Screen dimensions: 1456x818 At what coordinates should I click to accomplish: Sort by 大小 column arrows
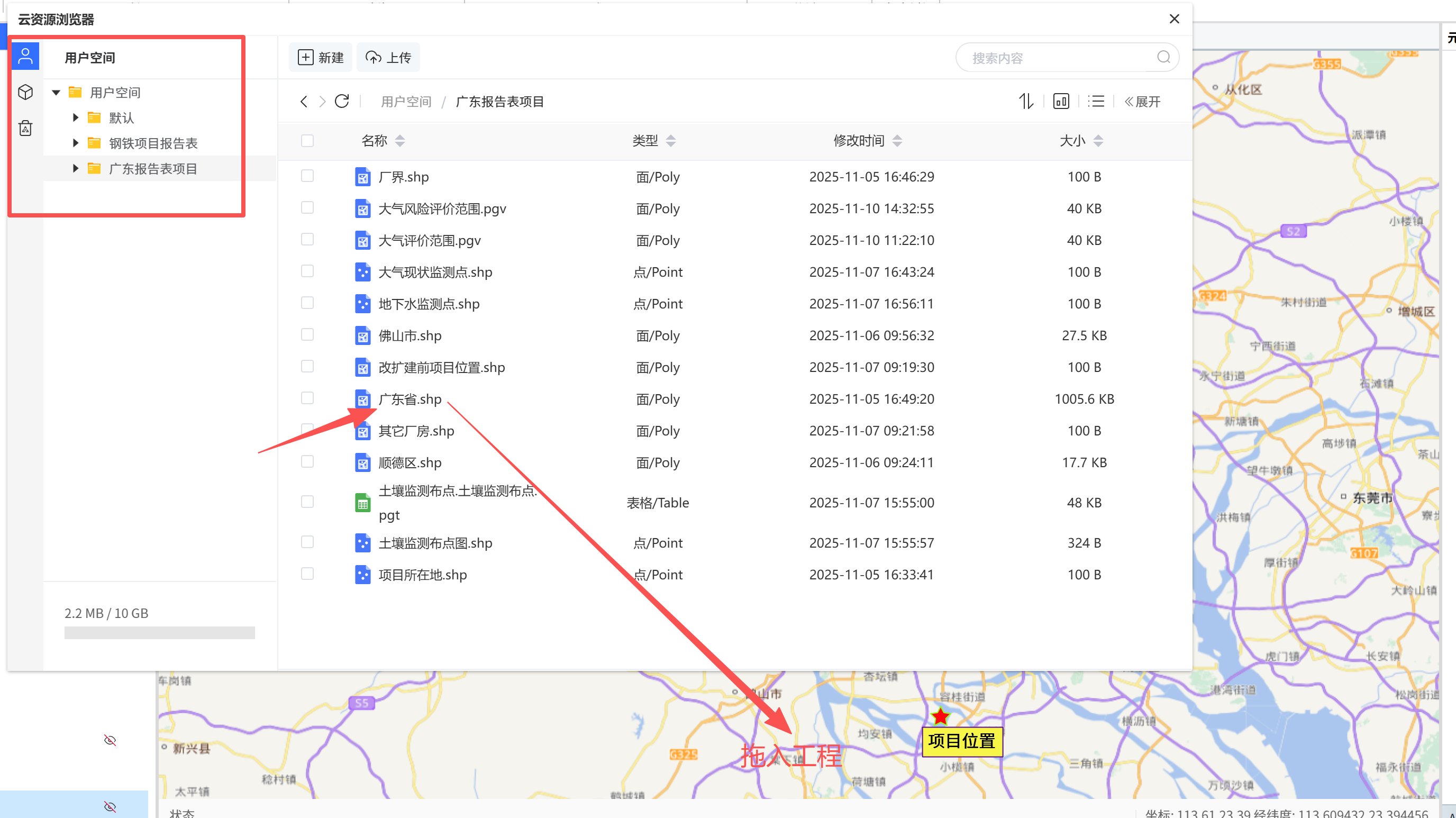(1098, 141)
